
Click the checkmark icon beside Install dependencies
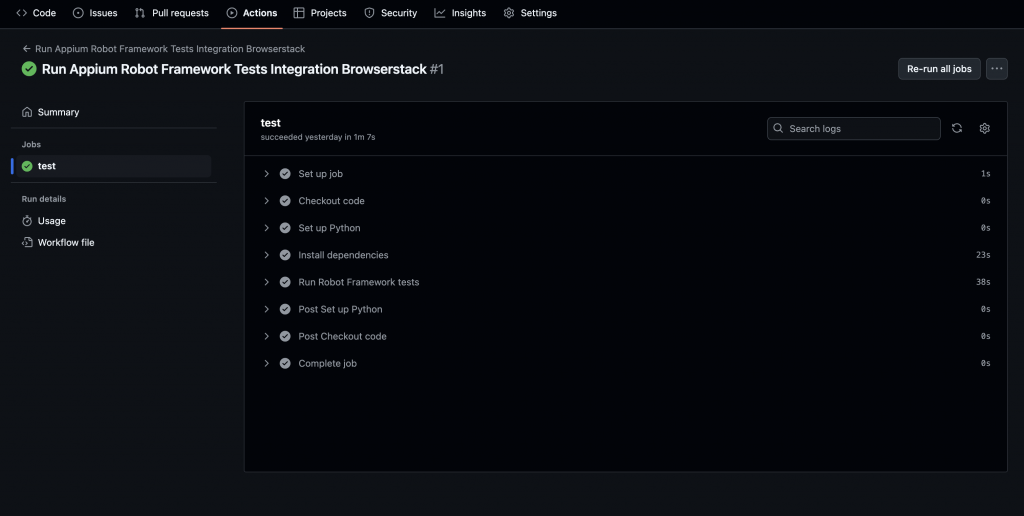(285, 255)
